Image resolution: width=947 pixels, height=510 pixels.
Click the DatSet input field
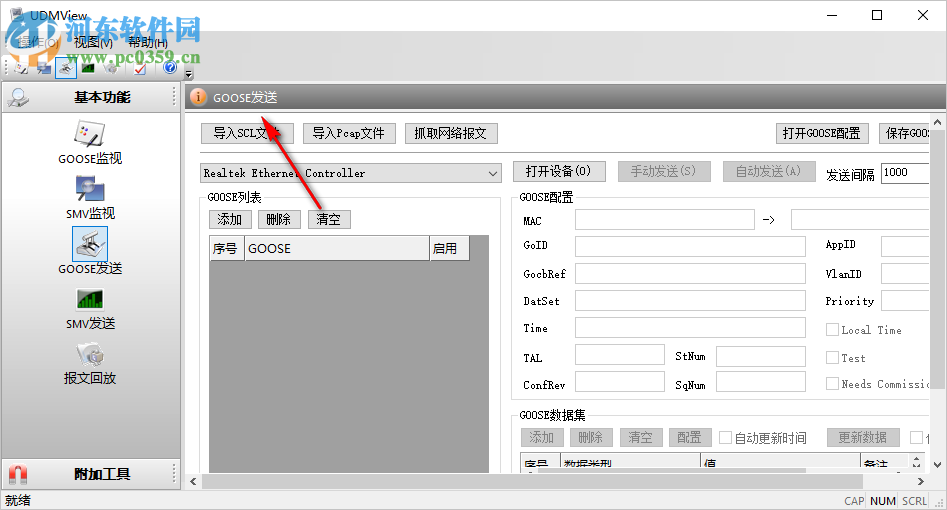coord(690,300)
